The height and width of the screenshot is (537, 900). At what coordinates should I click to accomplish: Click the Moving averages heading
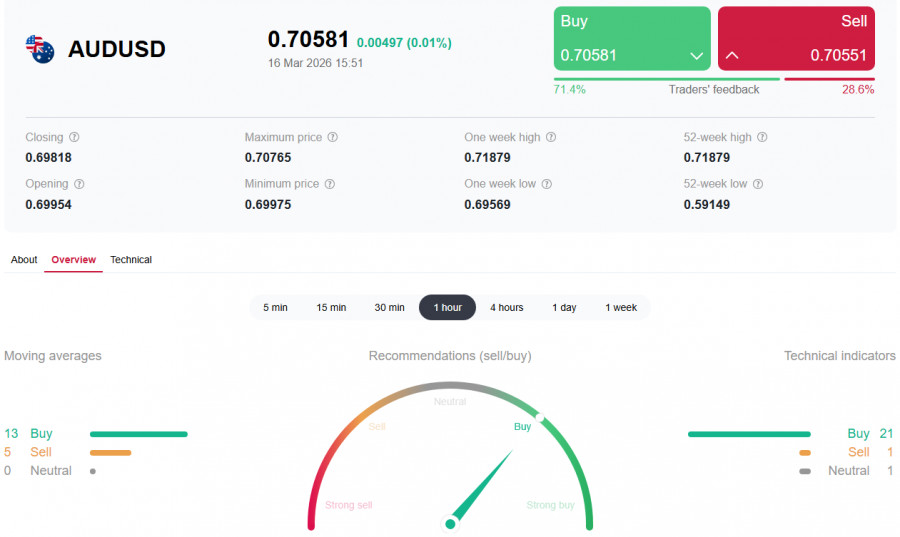point(53,356)
